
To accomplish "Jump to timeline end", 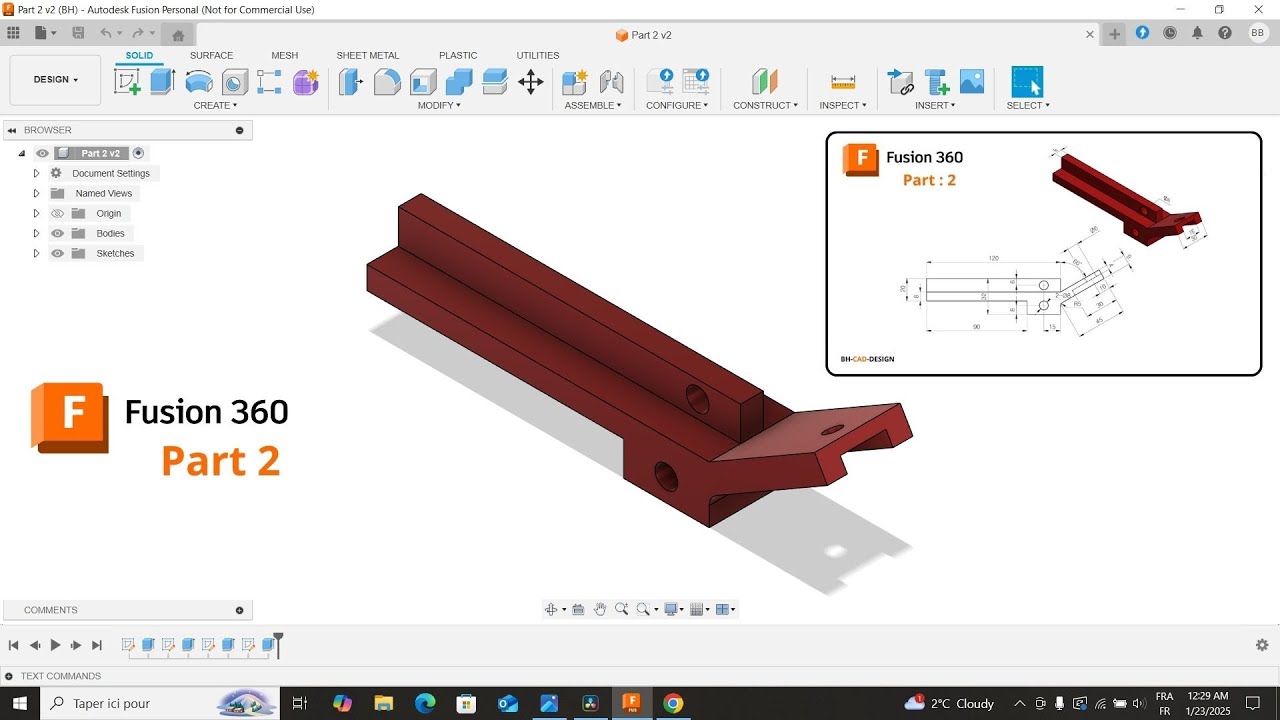I will (x=97, y=645).
